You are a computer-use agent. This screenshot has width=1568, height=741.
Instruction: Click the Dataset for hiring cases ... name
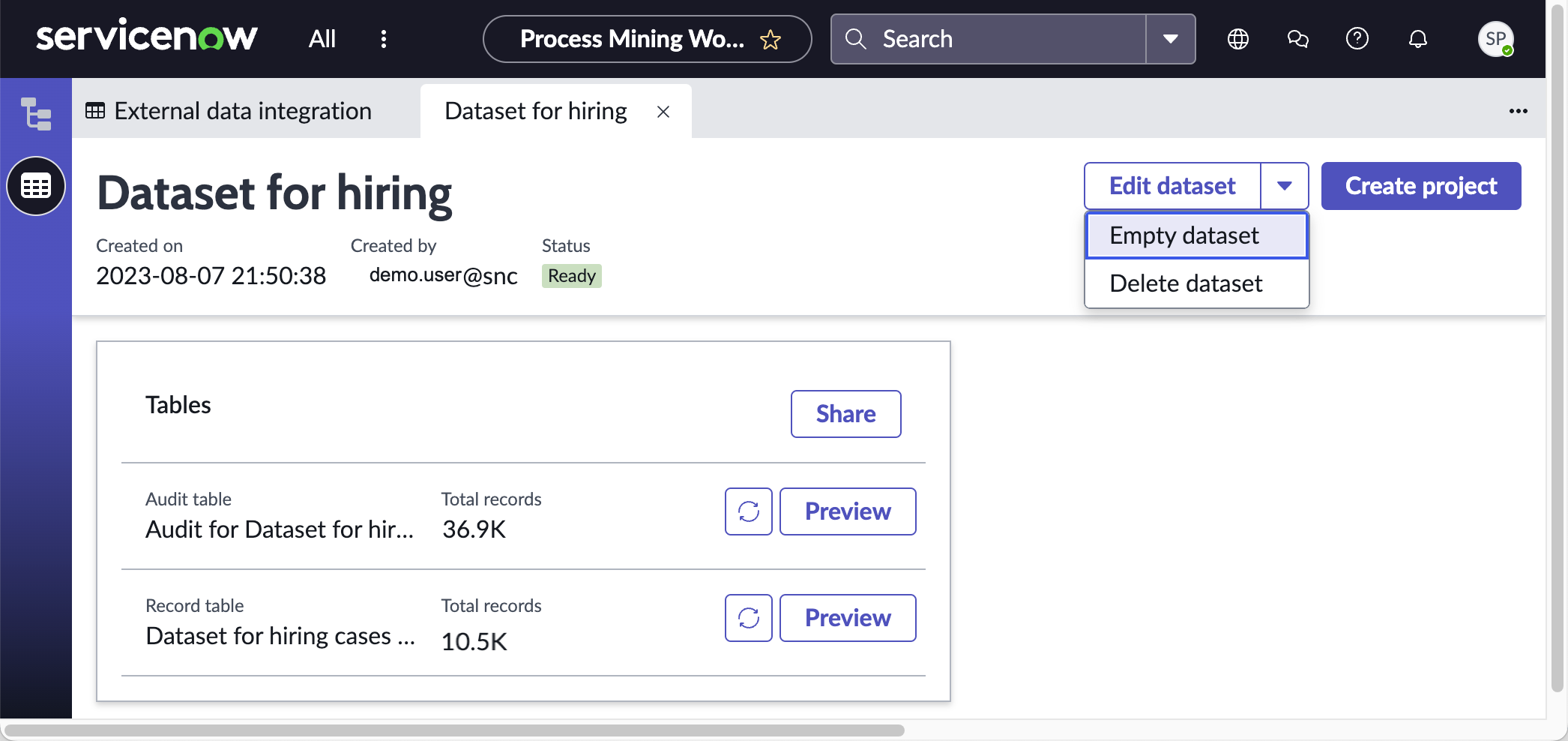(280, 636)
